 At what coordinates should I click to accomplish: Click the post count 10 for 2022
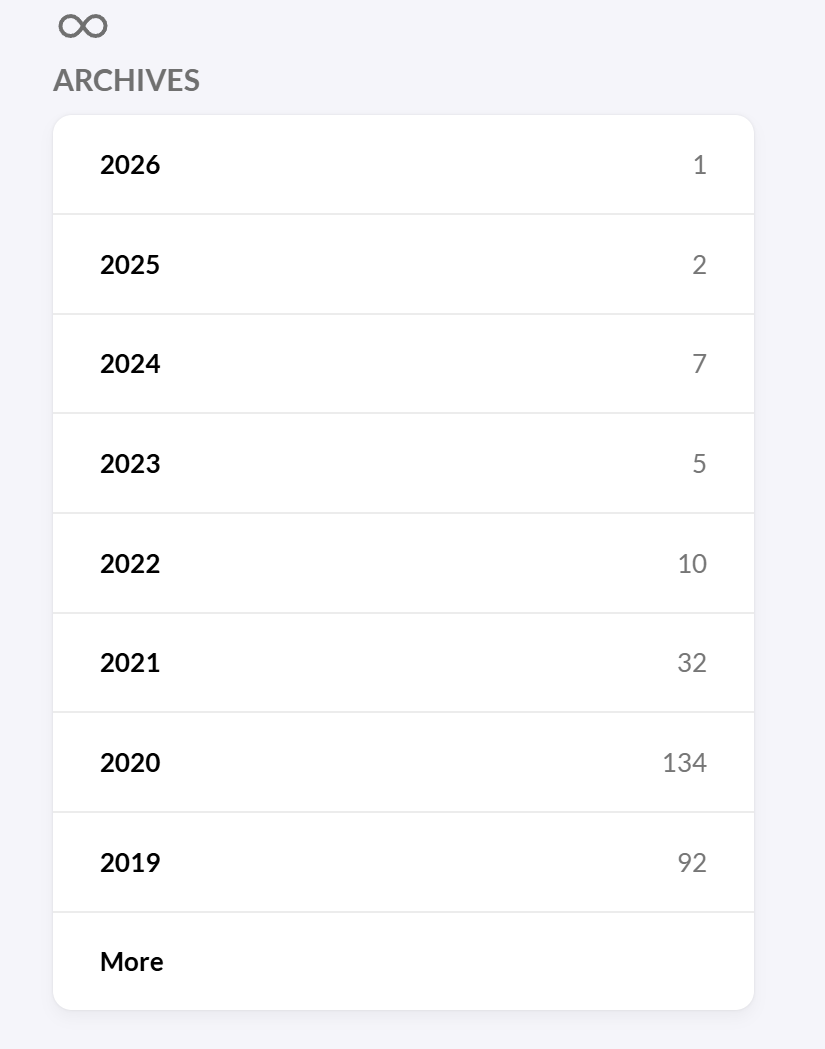pos(692,564)
